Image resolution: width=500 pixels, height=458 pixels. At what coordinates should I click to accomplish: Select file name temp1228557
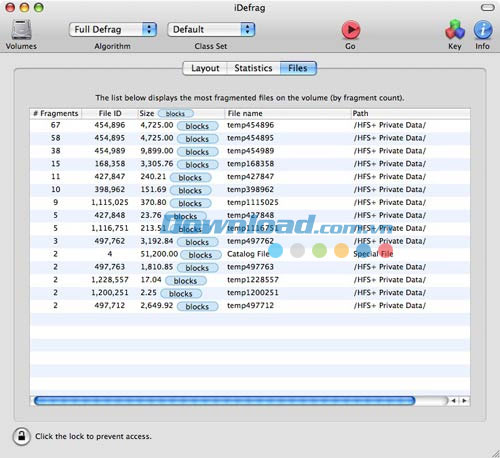pyautogui.click(x=253, y=280)
